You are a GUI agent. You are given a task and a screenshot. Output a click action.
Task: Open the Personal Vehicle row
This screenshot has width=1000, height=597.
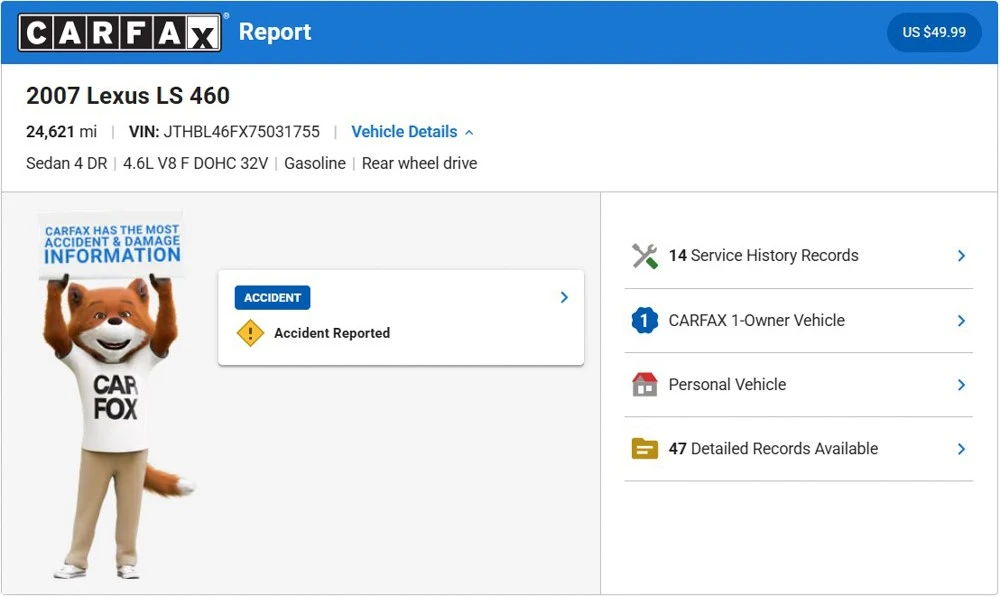tap(798, 385)
